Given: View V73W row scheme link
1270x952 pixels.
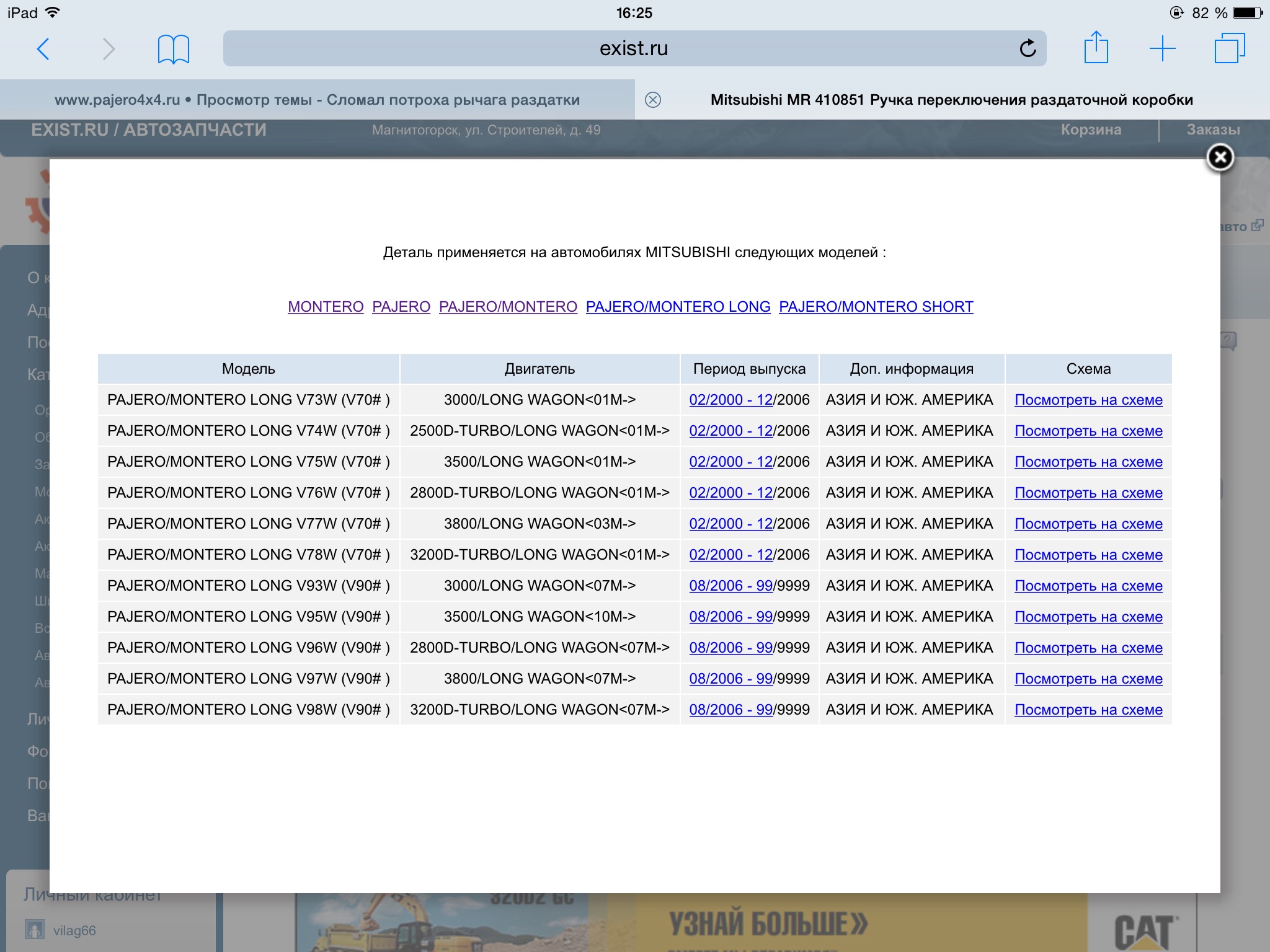Looking at the screenshot, I should click(x=1088, y=400).
